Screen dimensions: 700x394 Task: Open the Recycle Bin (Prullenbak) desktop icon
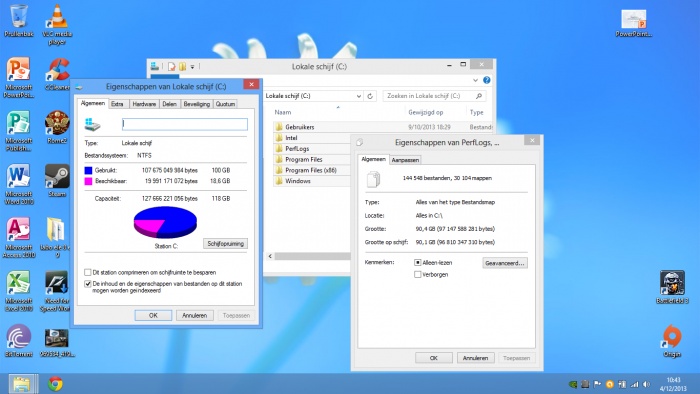click(x=18, y=21)
